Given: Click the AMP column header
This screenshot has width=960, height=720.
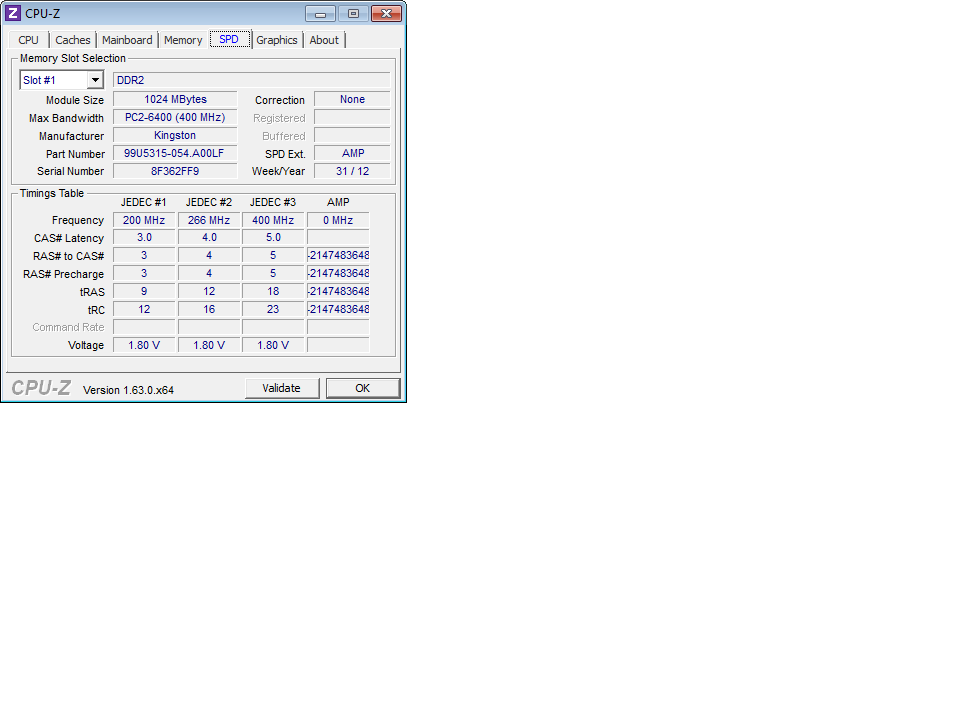Looking at the screenshot, I should (338, 202).
